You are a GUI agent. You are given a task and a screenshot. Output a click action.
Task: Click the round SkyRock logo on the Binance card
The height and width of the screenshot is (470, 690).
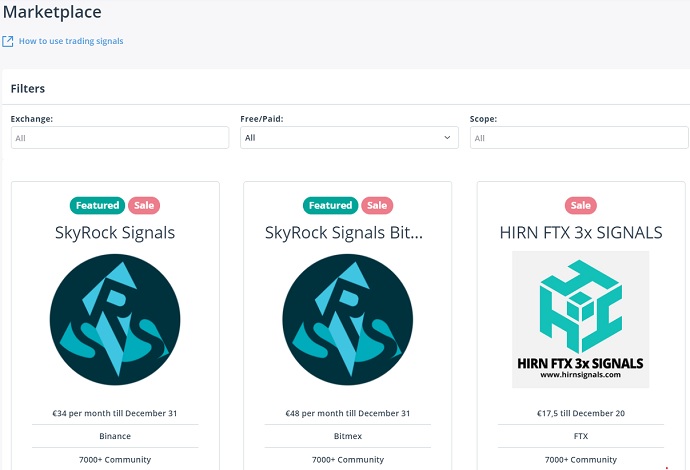click(115, 319)
